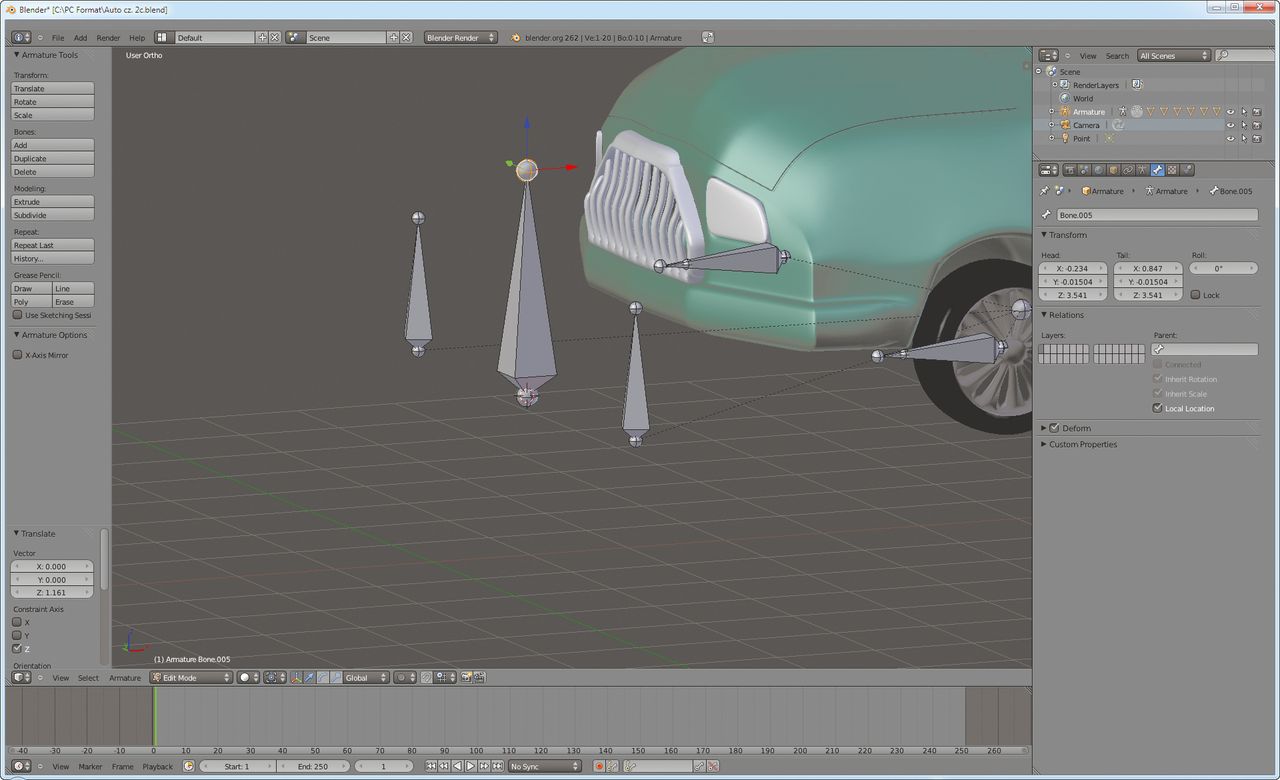Click the OpenGL render animation icon

pyautogui.click(x=480, y=677)
